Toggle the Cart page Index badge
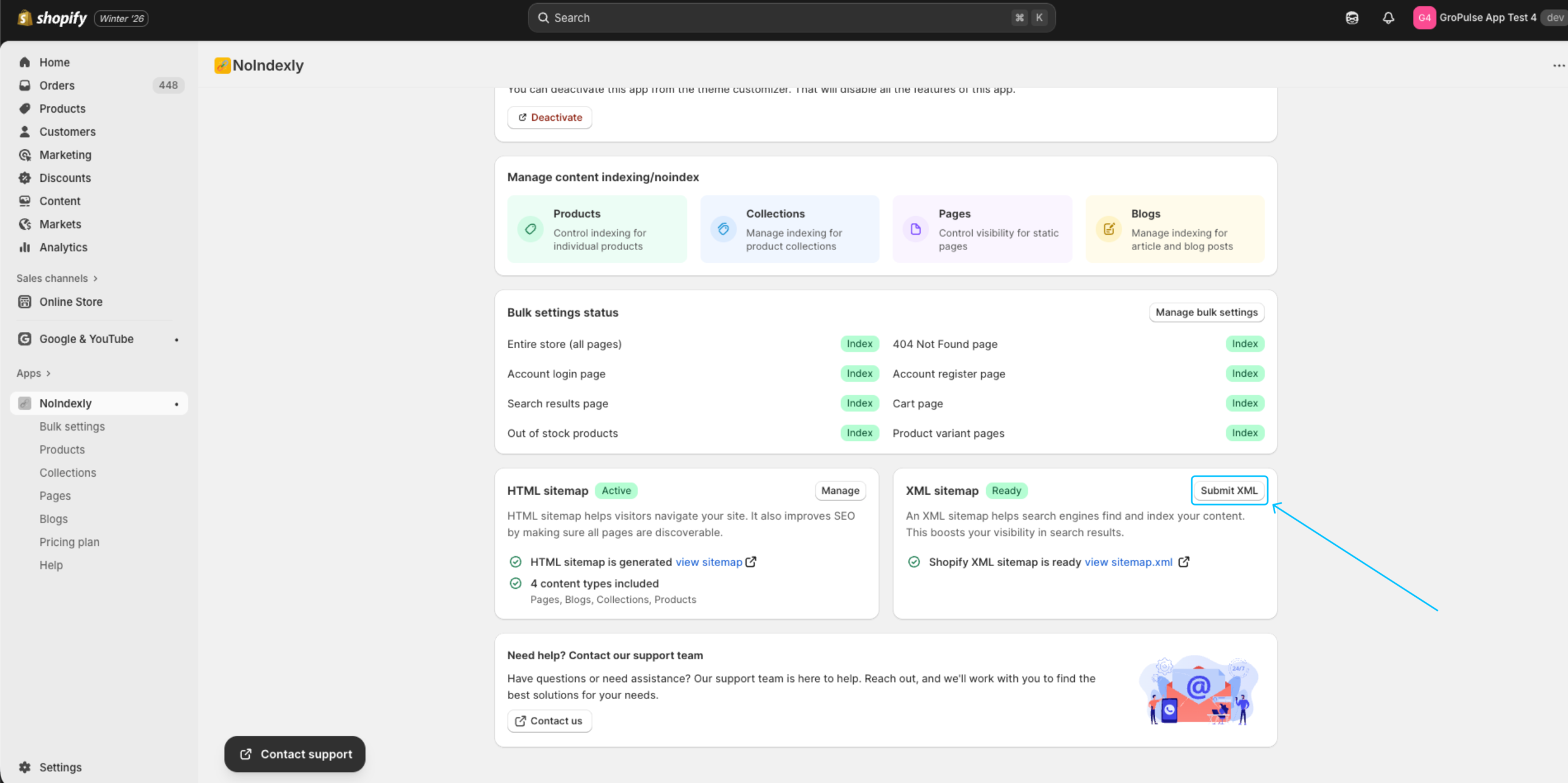This screenshot has width=1568, height=783. pos(1244,403)
